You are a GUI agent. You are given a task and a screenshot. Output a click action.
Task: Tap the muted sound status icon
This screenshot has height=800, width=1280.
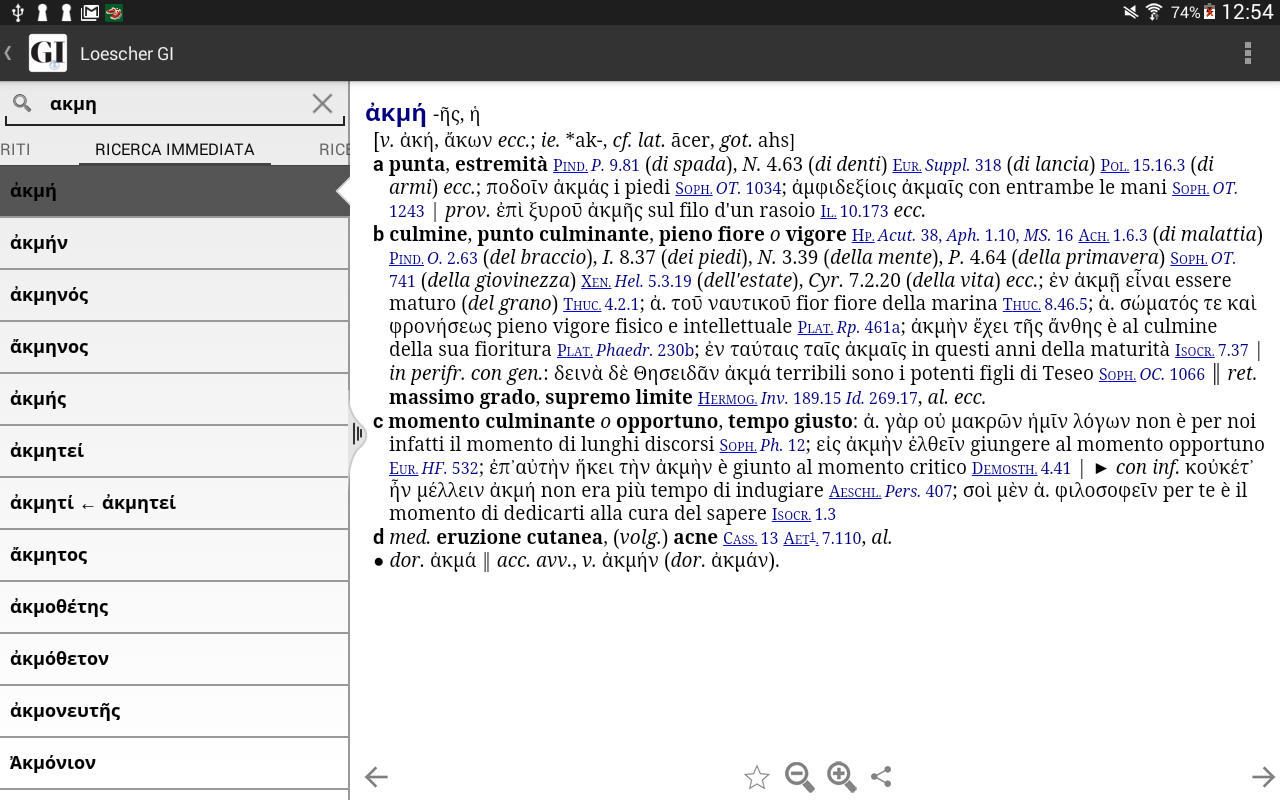pyautogui.click(x=1131, y=12)
